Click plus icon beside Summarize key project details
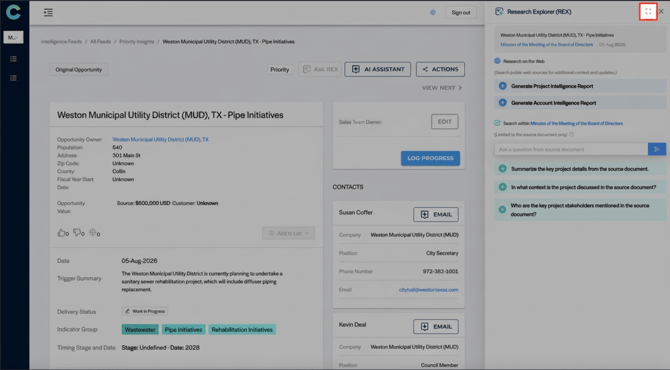The width and height of the screenshot is (670, 370). coord(502,169)
